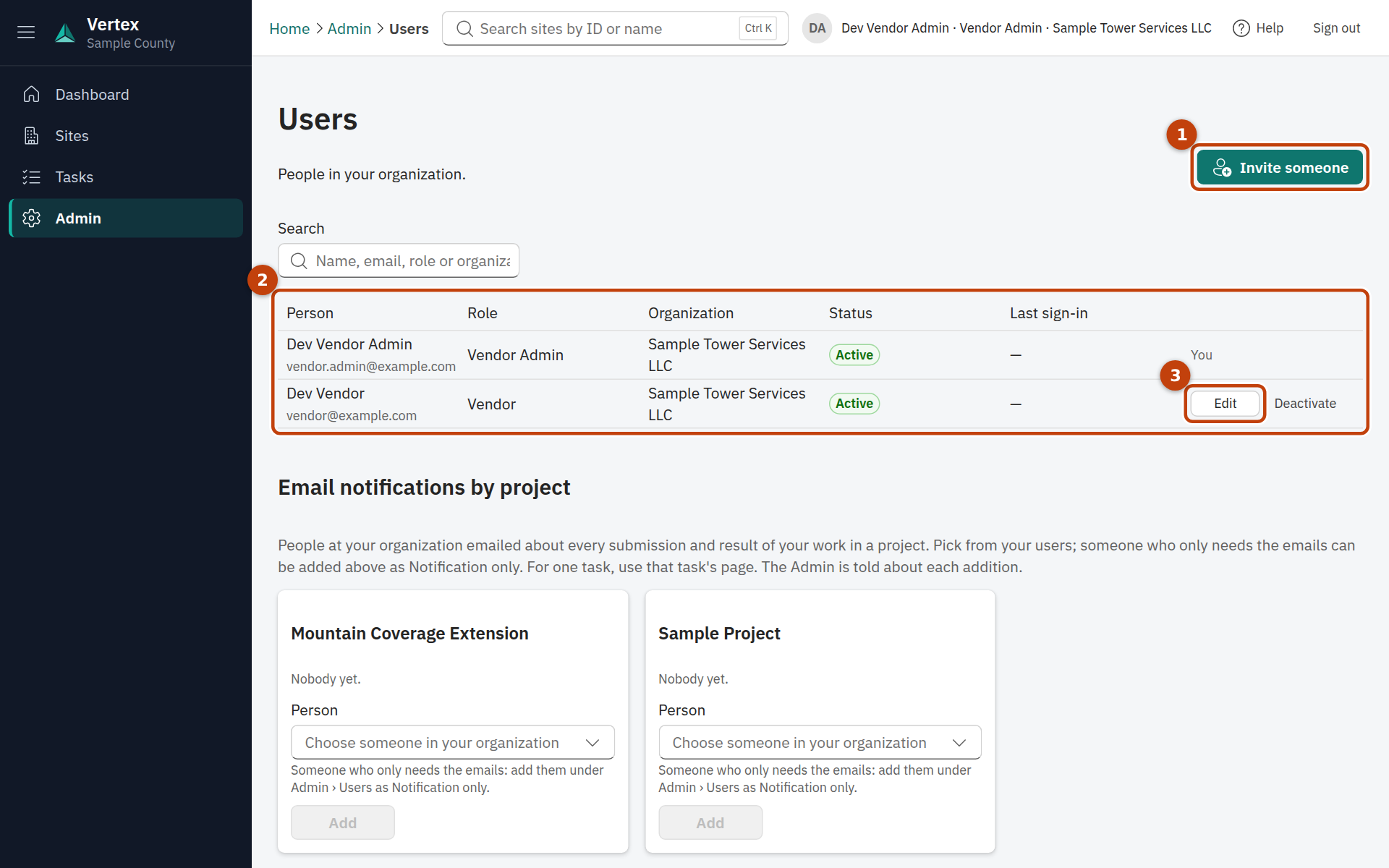1389x868 pixels.
Task: Open the Help link
Action: tap(1258, 28)
